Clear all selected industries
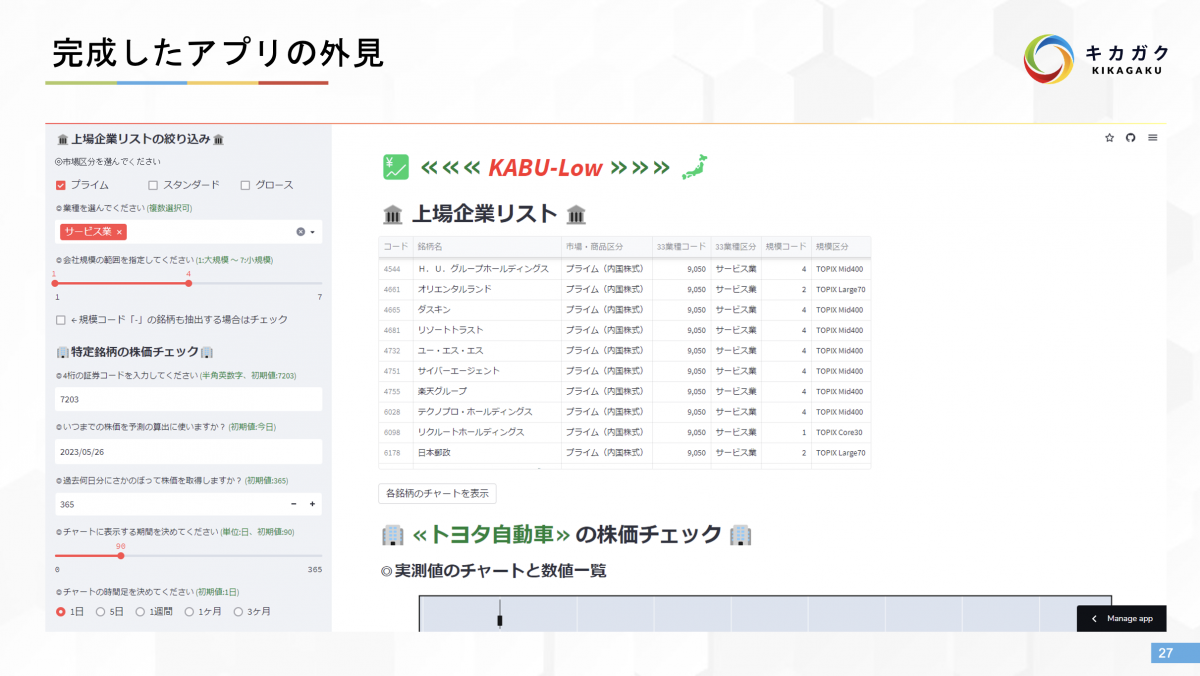This screenshot has width=1200, height=676. pyautogui.click(x=300, y=232)
